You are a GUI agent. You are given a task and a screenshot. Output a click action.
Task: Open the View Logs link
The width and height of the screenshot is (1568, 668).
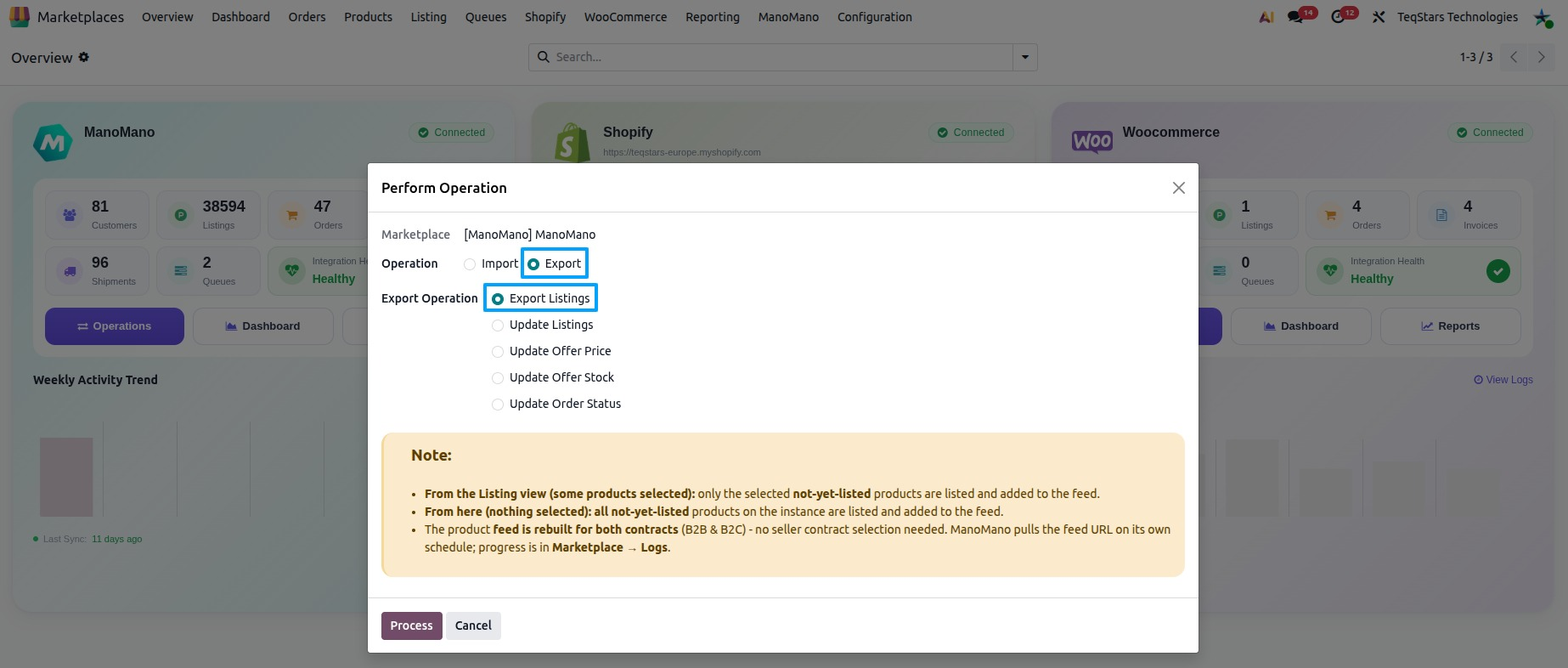[1503, 380]
